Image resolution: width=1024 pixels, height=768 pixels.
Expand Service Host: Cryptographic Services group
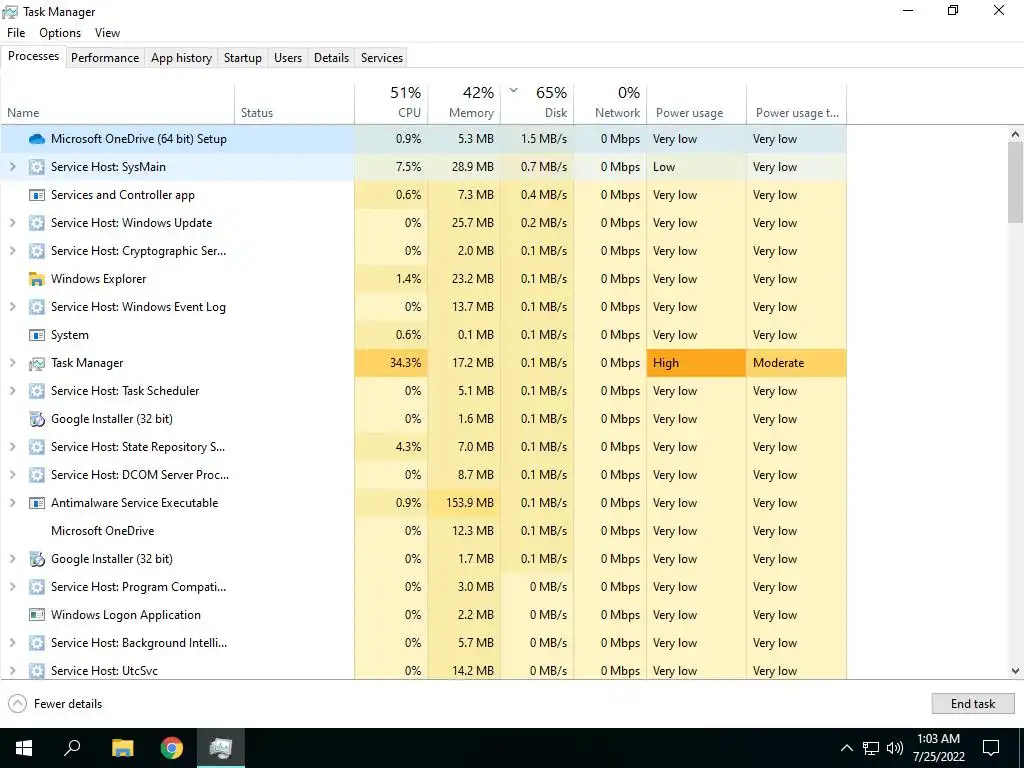point(12,251)
